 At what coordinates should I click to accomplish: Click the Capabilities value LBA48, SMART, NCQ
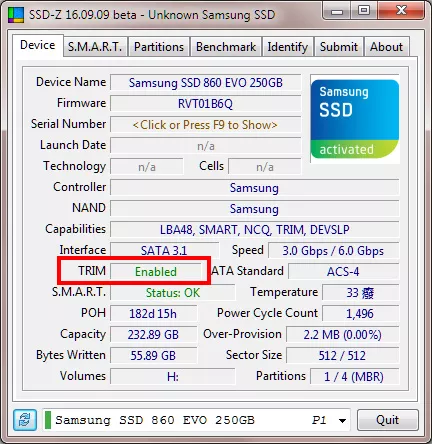(254, 230)
